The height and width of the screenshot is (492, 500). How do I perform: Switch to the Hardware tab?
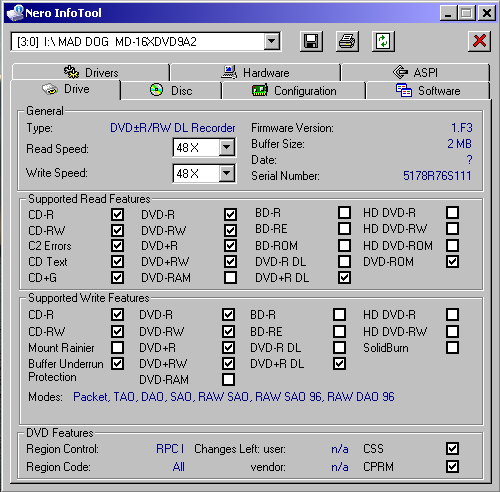(x=255, y=72)
